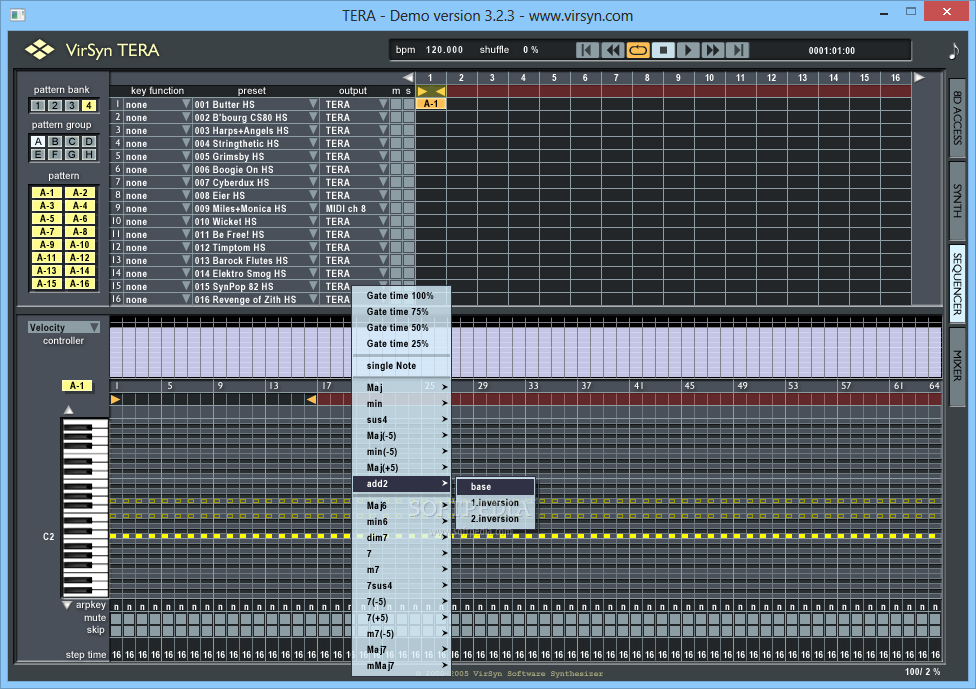Viewport: 976px width, 689px height.
Task: Select pattern group H
Action: pos(89,154)
